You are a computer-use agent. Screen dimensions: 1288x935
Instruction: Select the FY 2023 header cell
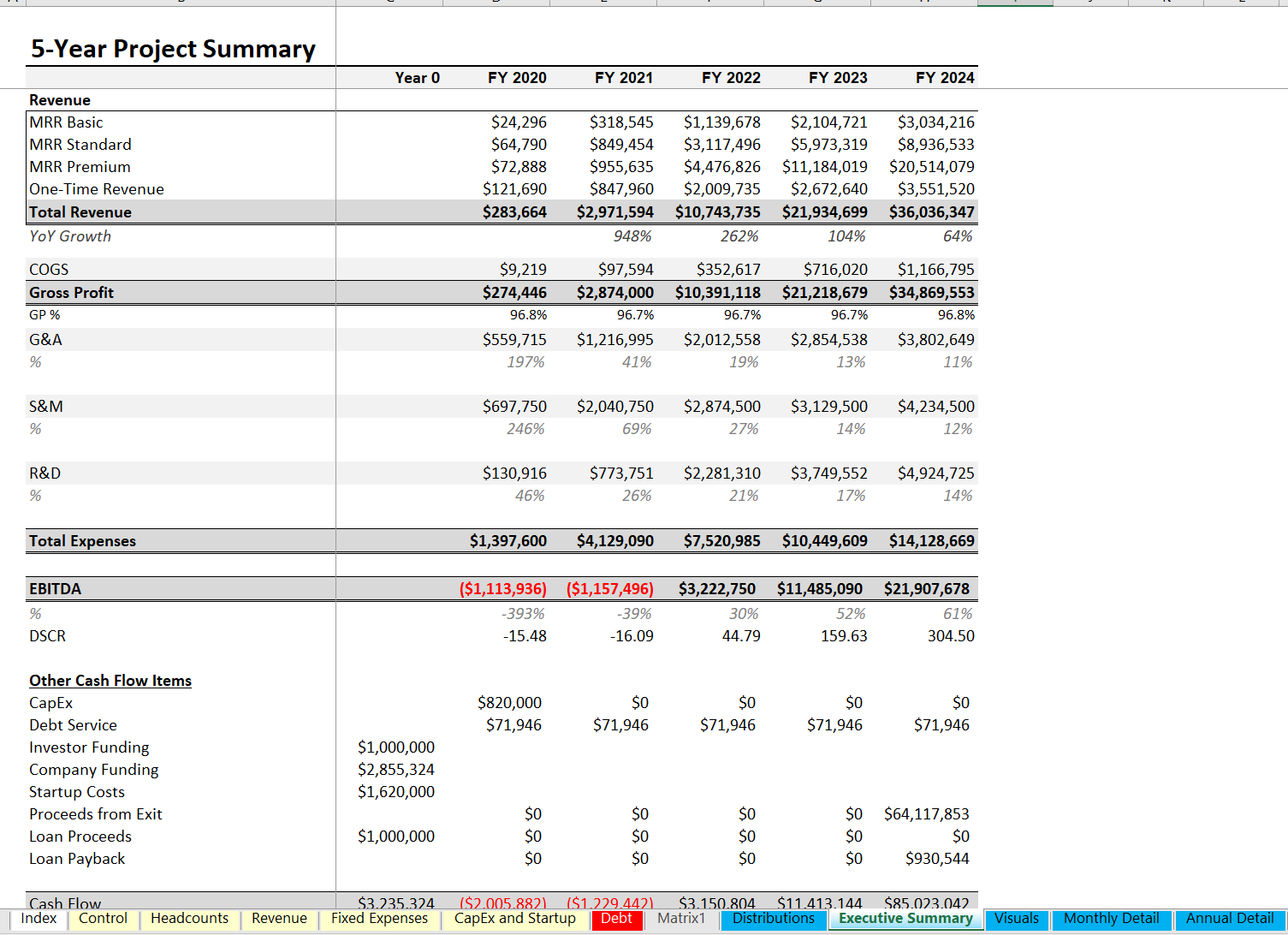(x=838, y=78)
